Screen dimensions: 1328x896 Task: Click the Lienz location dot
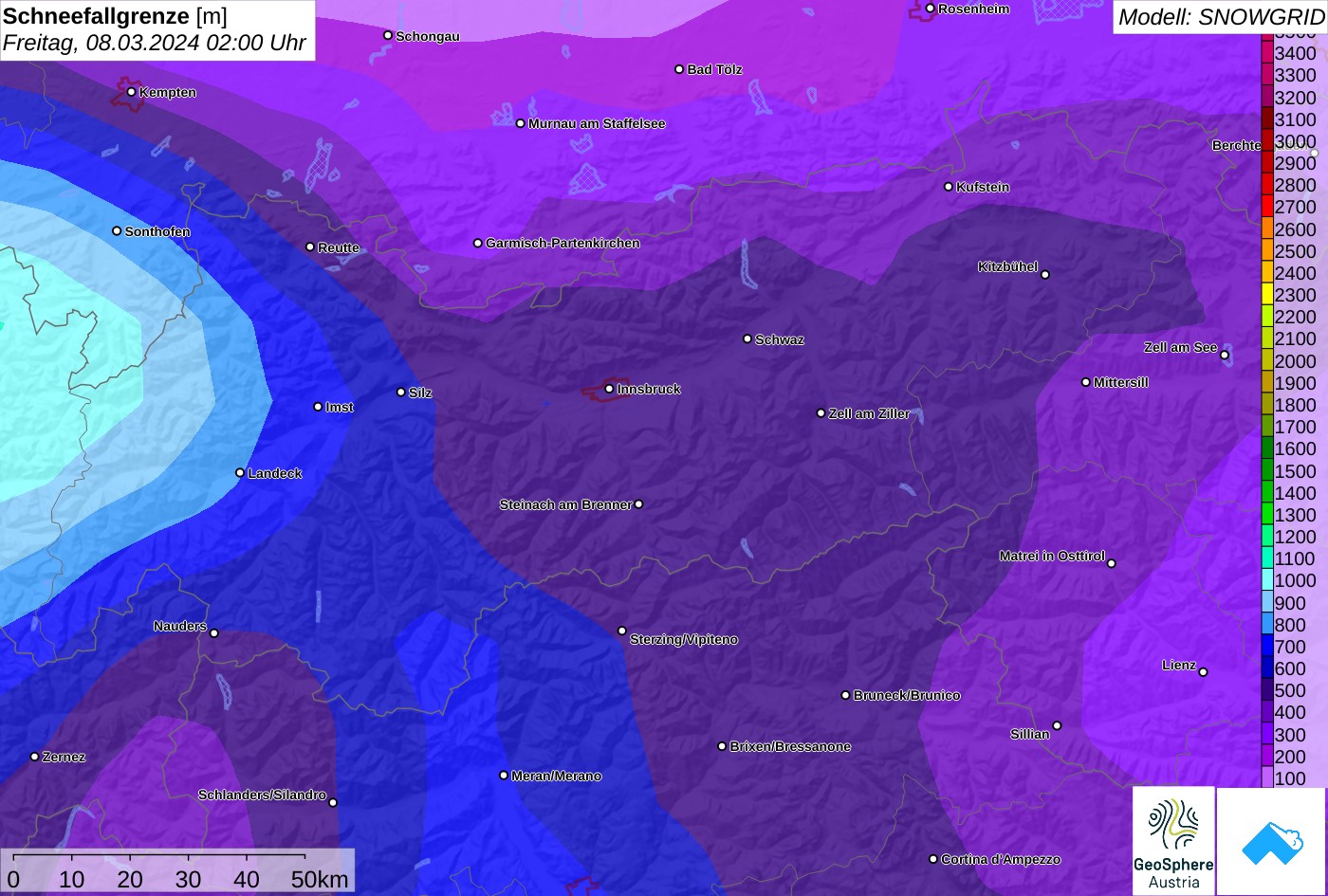pos(1203,672)
